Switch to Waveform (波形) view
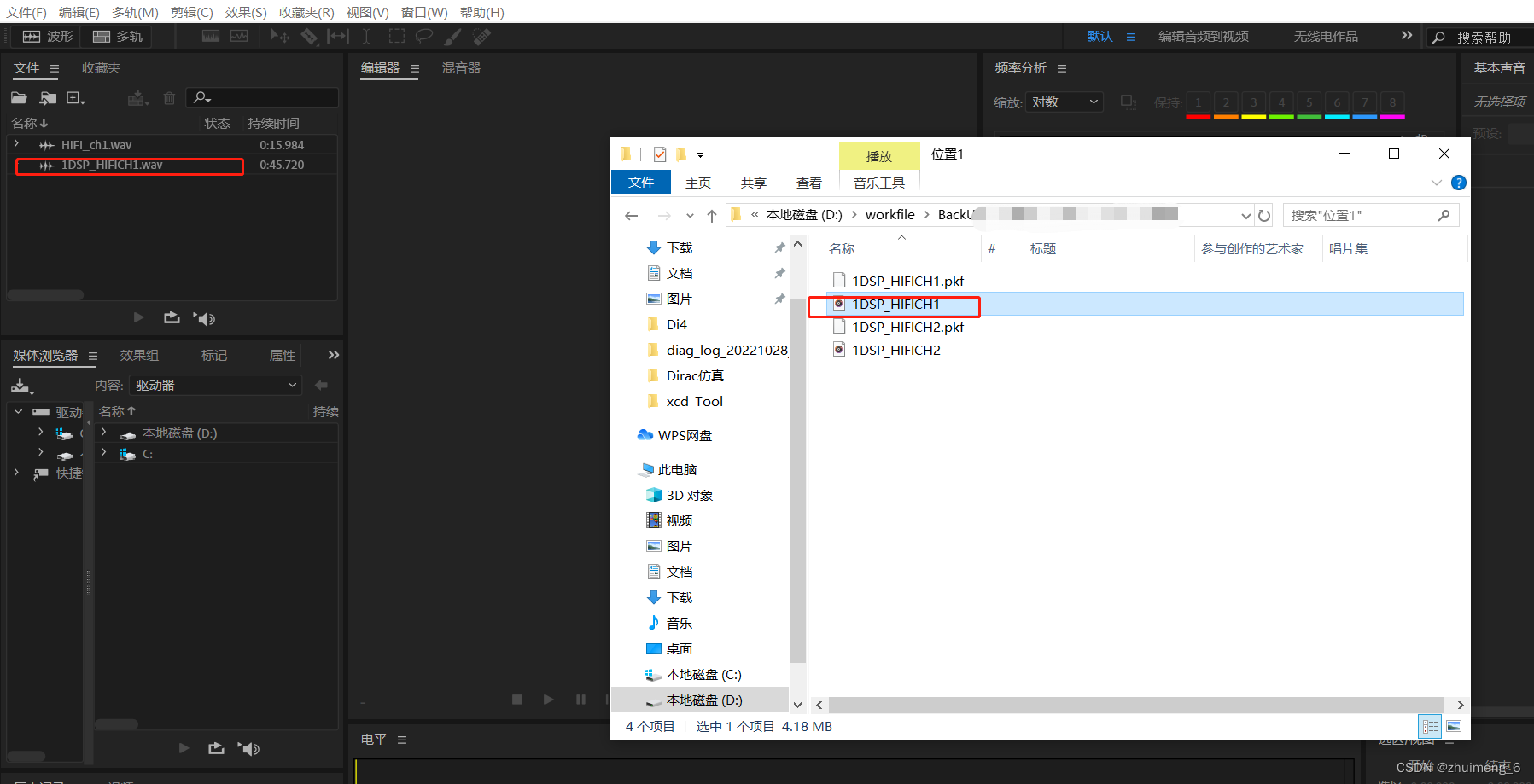The height and width of the screenshot is (784, 1534). (48, 37)
